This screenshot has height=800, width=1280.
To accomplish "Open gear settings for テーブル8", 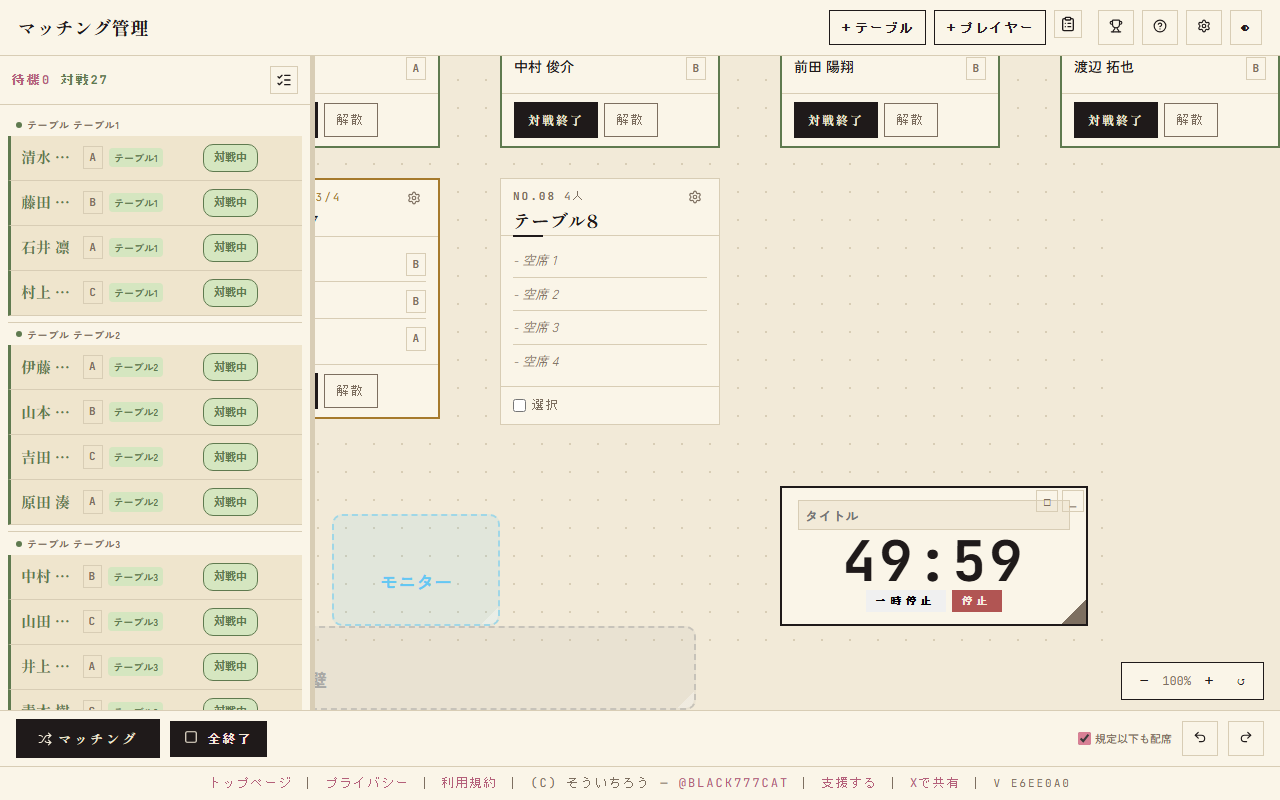I will 695,197.
